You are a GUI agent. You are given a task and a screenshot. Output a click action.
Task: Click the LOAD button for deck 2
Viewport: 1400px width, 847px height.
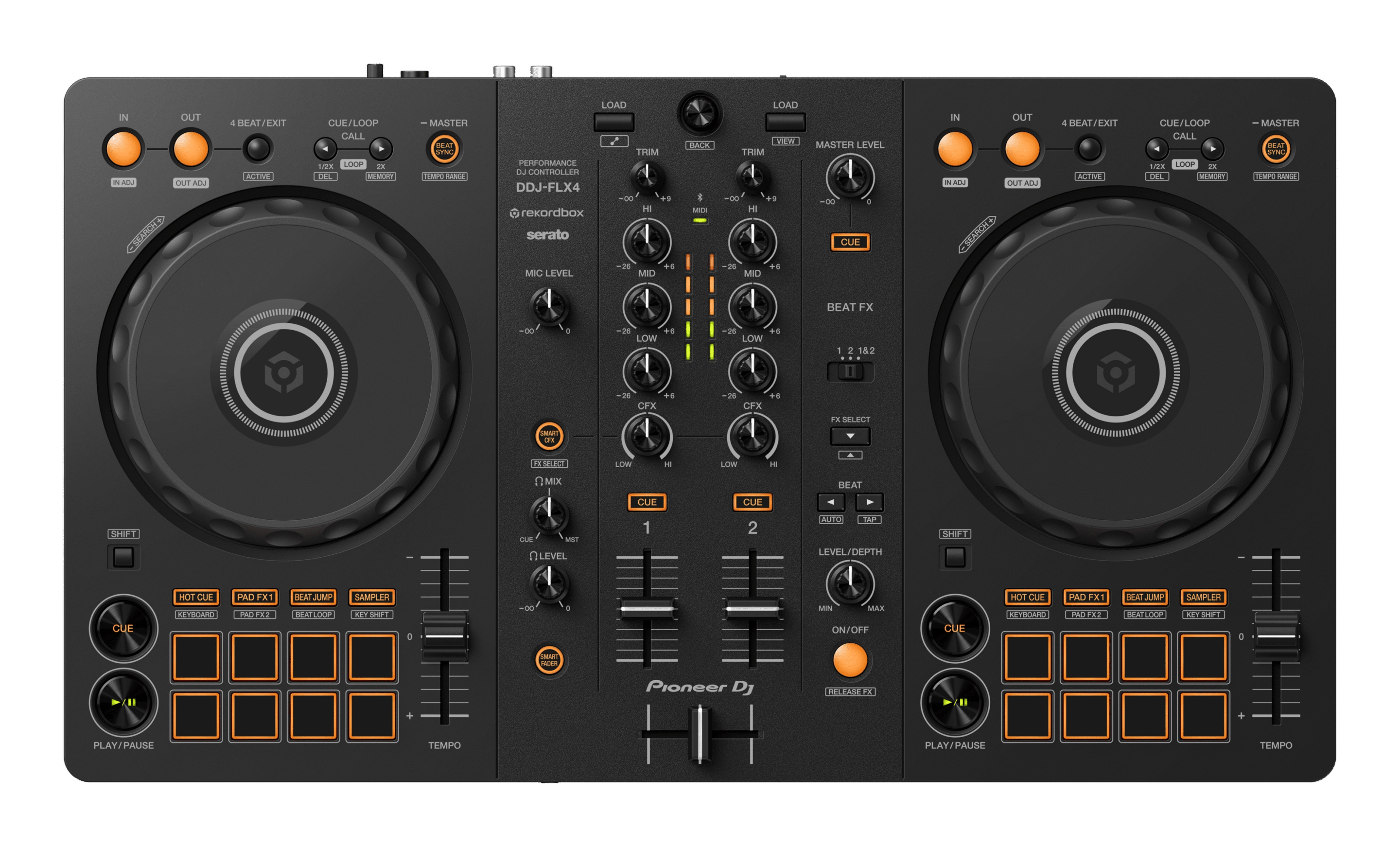pos(785,122)
